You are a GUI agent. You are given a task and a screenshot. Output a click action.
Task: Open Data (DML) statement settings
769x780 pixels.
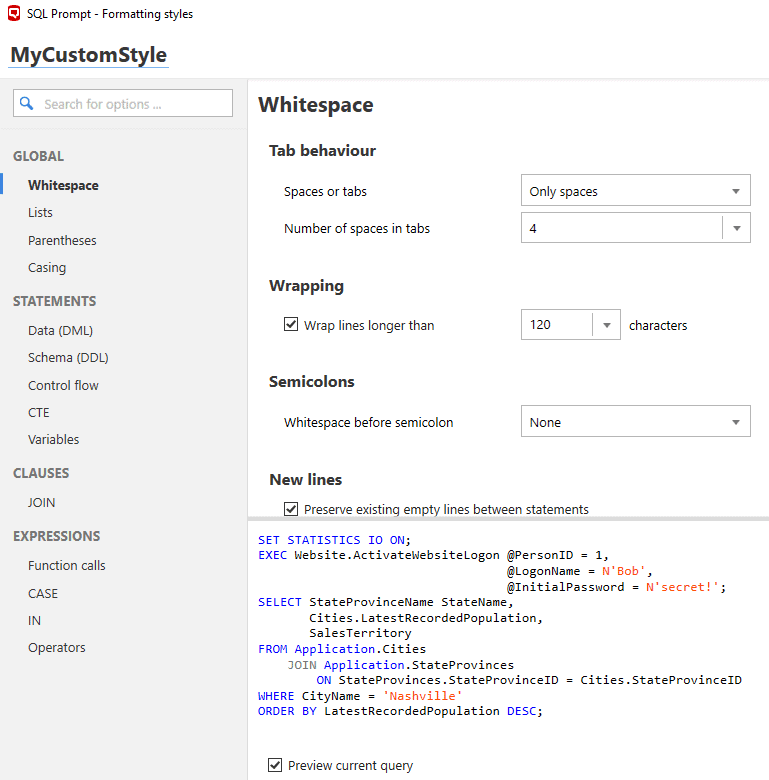click(60, 330)
